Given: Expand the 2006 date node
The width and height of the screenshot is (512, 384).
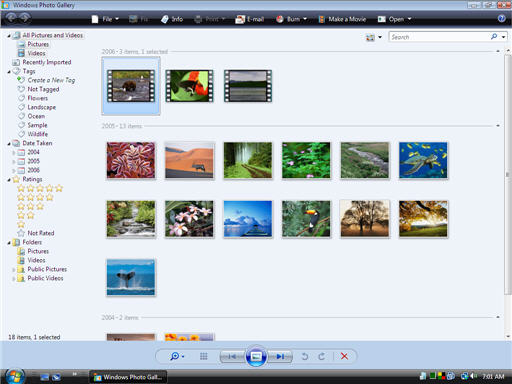Looking at the screenshot, I should [x=14, y=170].
